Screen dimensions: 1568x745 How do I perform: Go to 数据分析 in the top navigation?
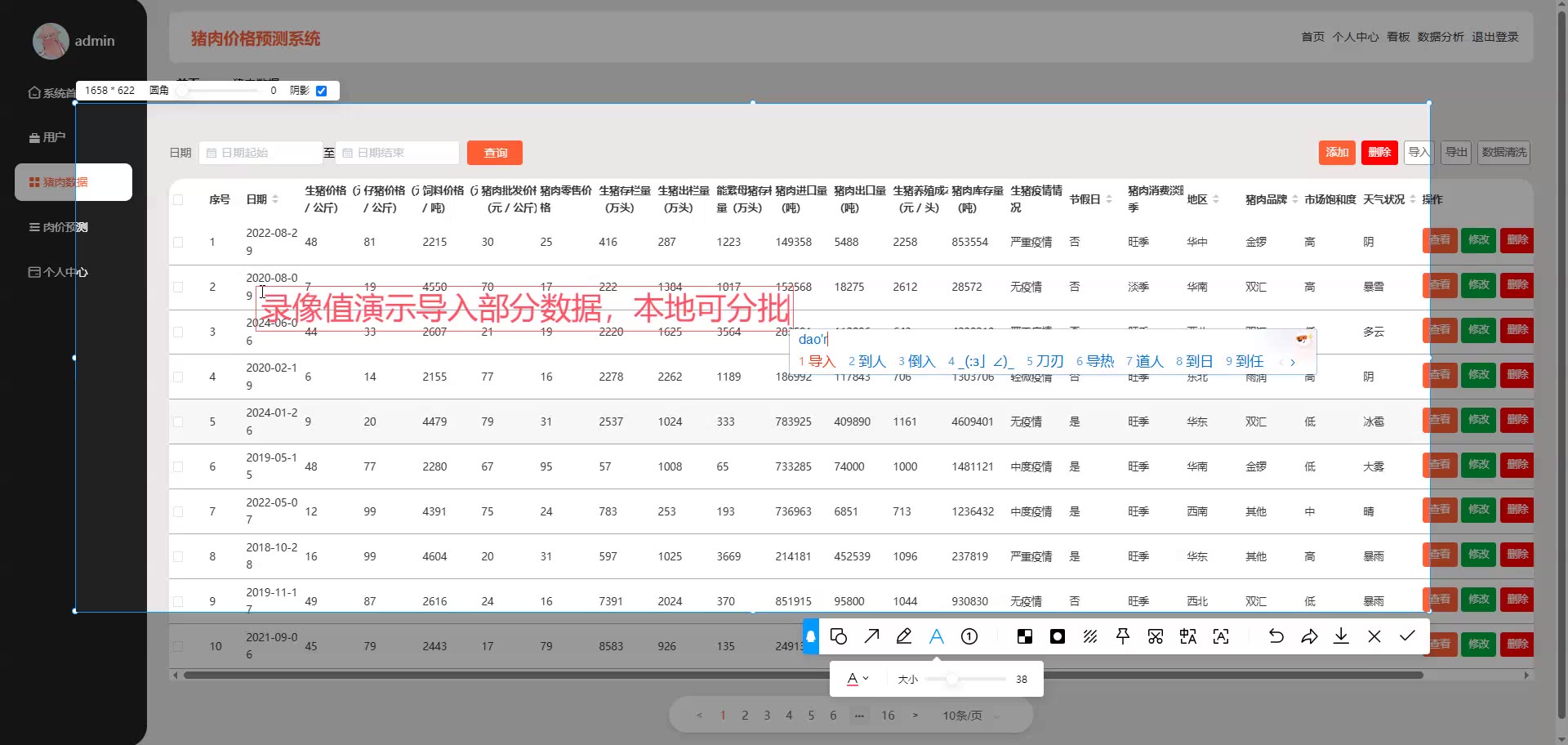click(1440, 37)
